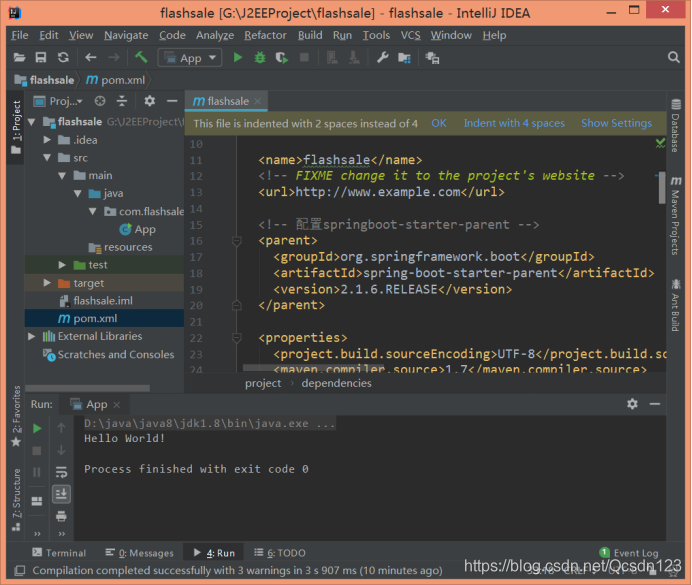Minimize the Run tool window
The height and width of the screenshot is (585, 692).
tap(655, 404)
